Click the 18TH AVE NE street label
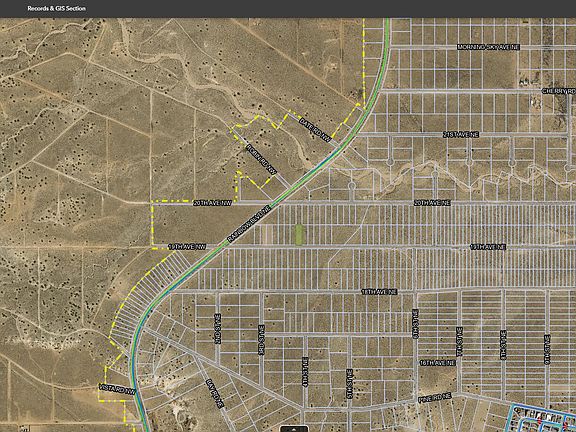This screenshot has width=576, height=432. [x=379, y=292]
